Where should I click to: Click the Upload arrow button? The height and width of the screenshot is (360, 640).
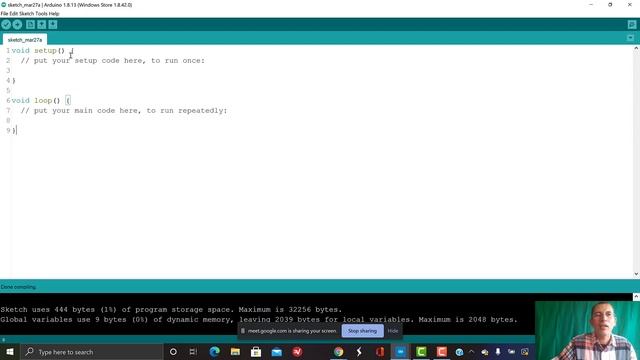tap(17, 24)
